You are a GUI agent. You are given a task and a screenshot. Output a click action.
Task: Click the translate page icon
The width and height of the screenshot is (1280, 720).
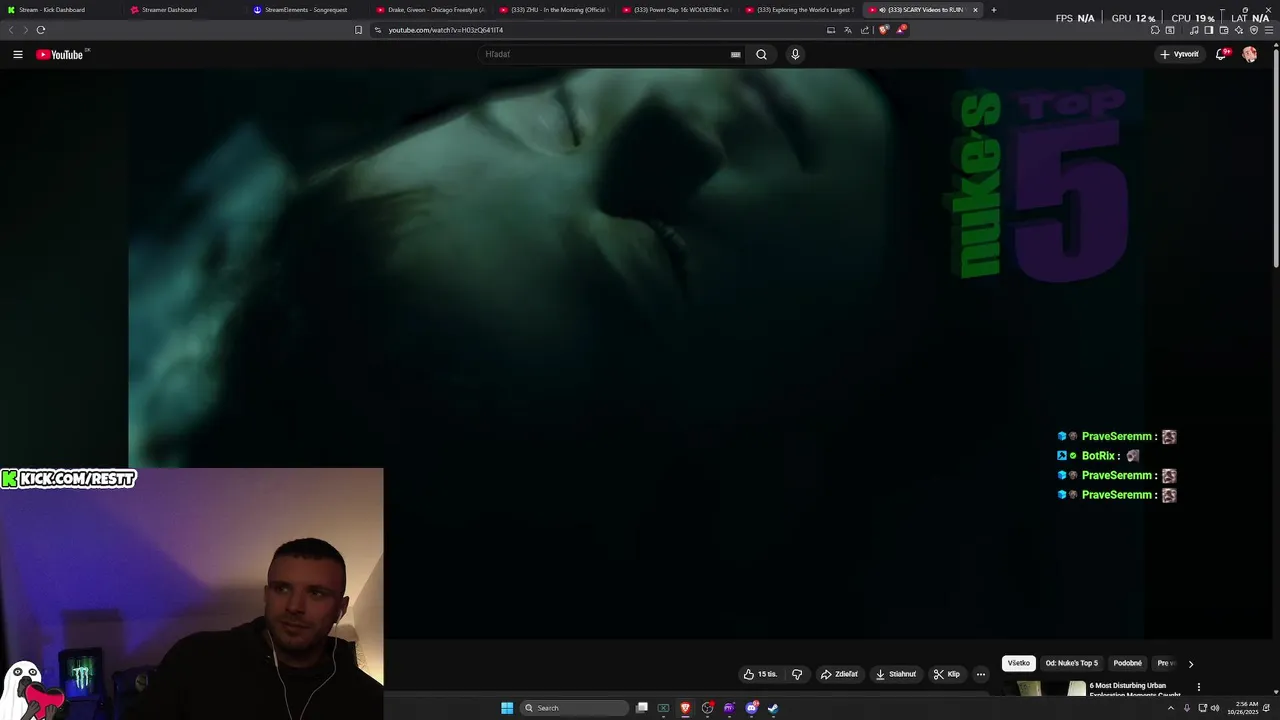[x=848, y=30]
